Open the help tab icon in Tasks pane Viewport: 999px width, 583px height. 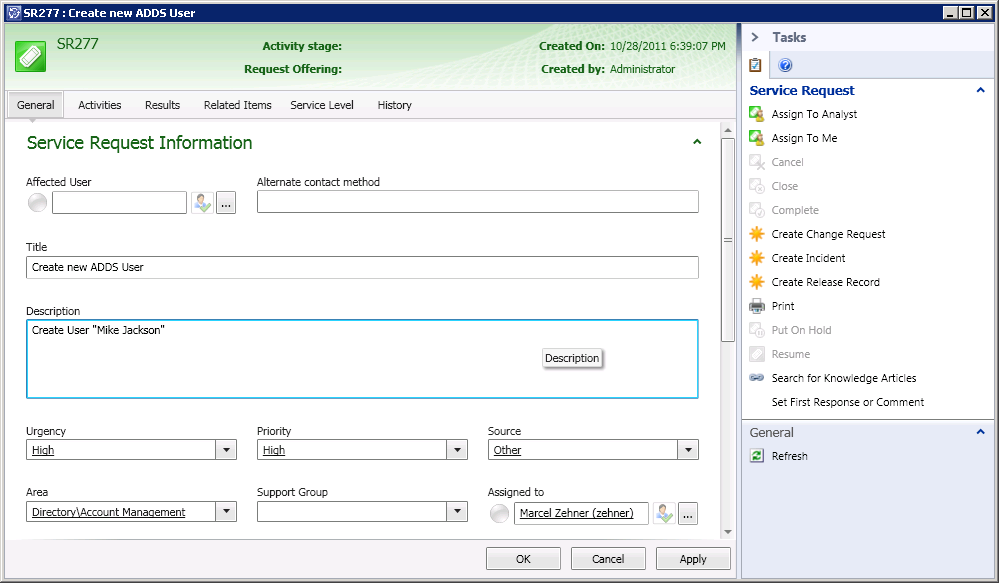pos(785,65)
